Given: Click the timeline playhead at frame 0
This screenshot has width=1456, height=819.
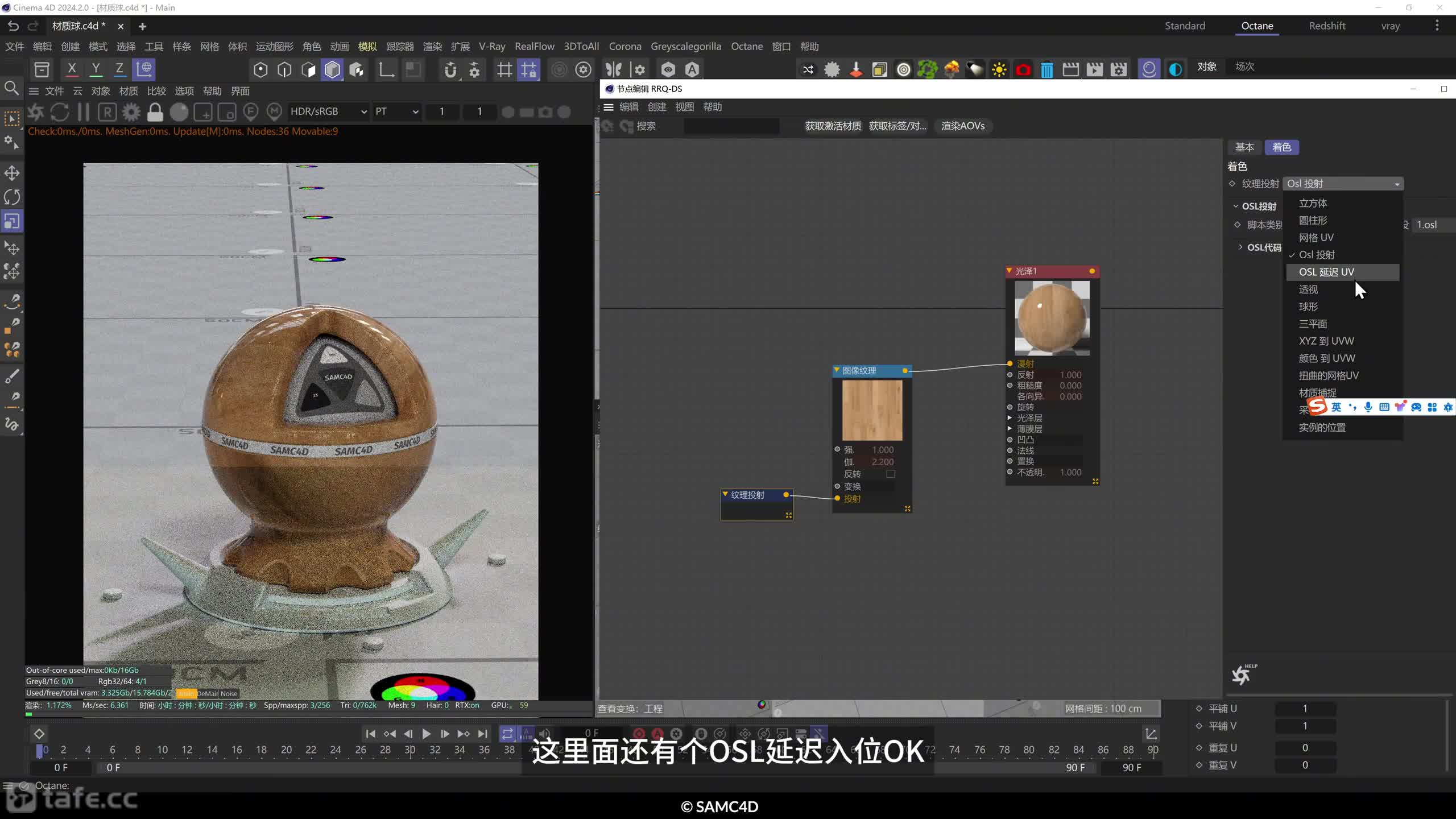Looking at the screenshot, I should pyautogui.click(x=39, y=750).
